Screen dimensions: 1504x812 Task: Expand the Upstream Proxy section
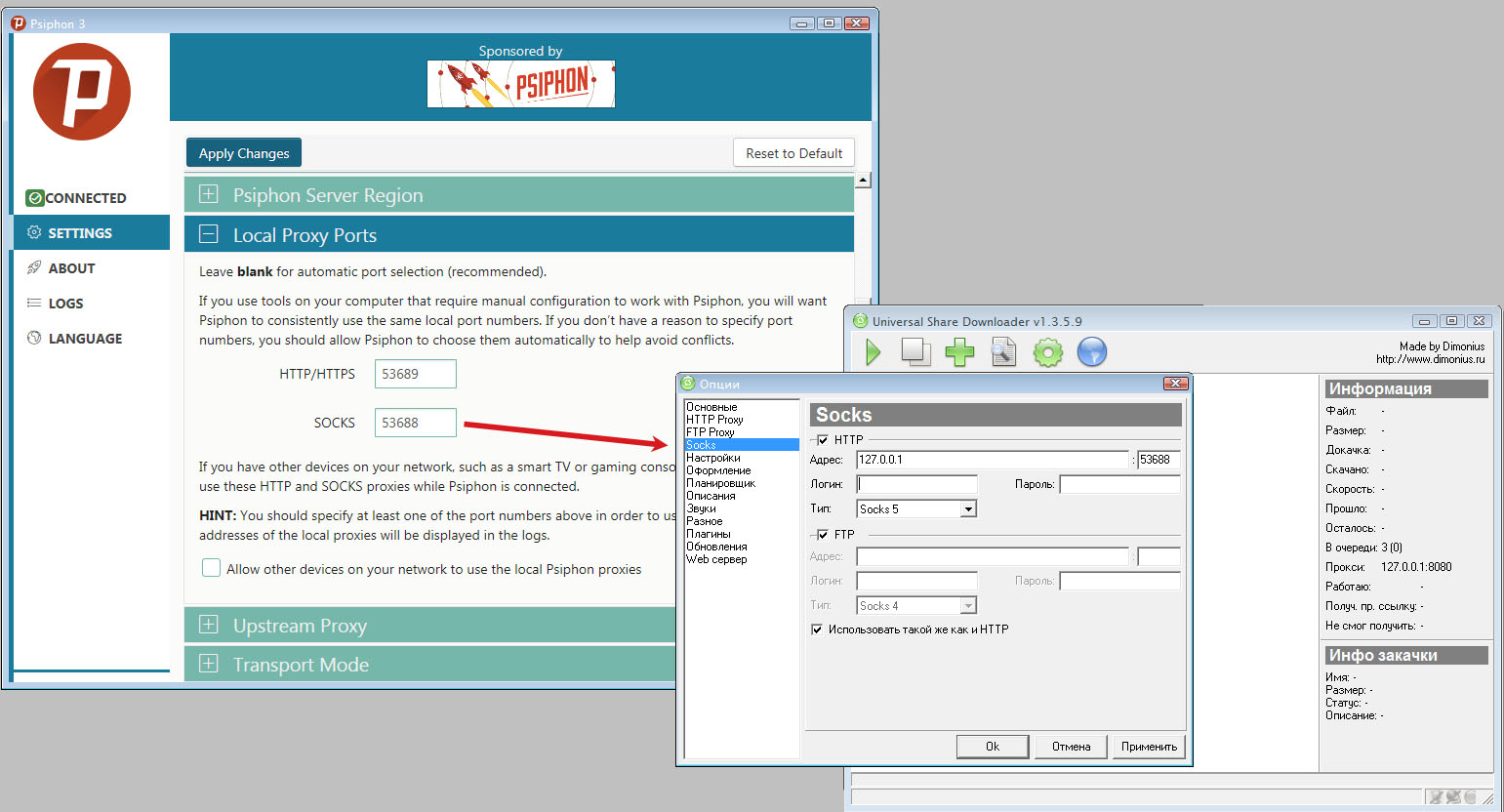click(429, 626)
